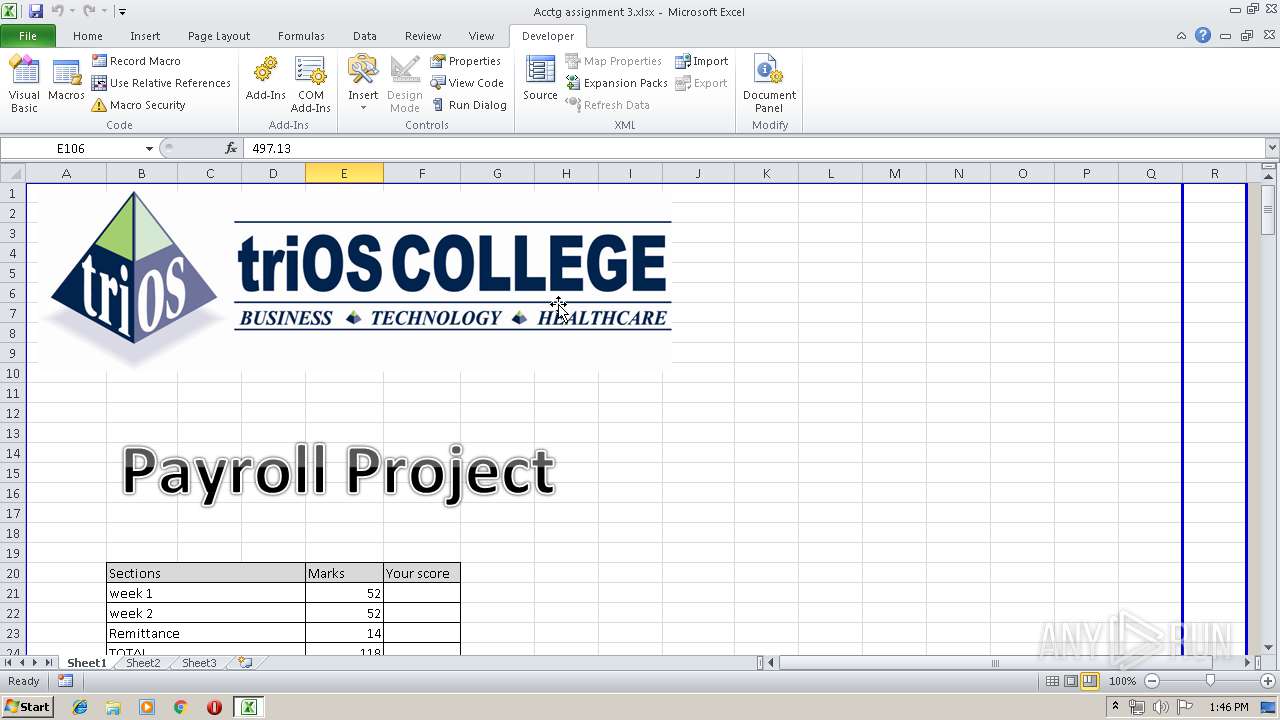Zoom in with the plus button
Viewport: 1280px width, 720px height.
tap(1268, 681)
